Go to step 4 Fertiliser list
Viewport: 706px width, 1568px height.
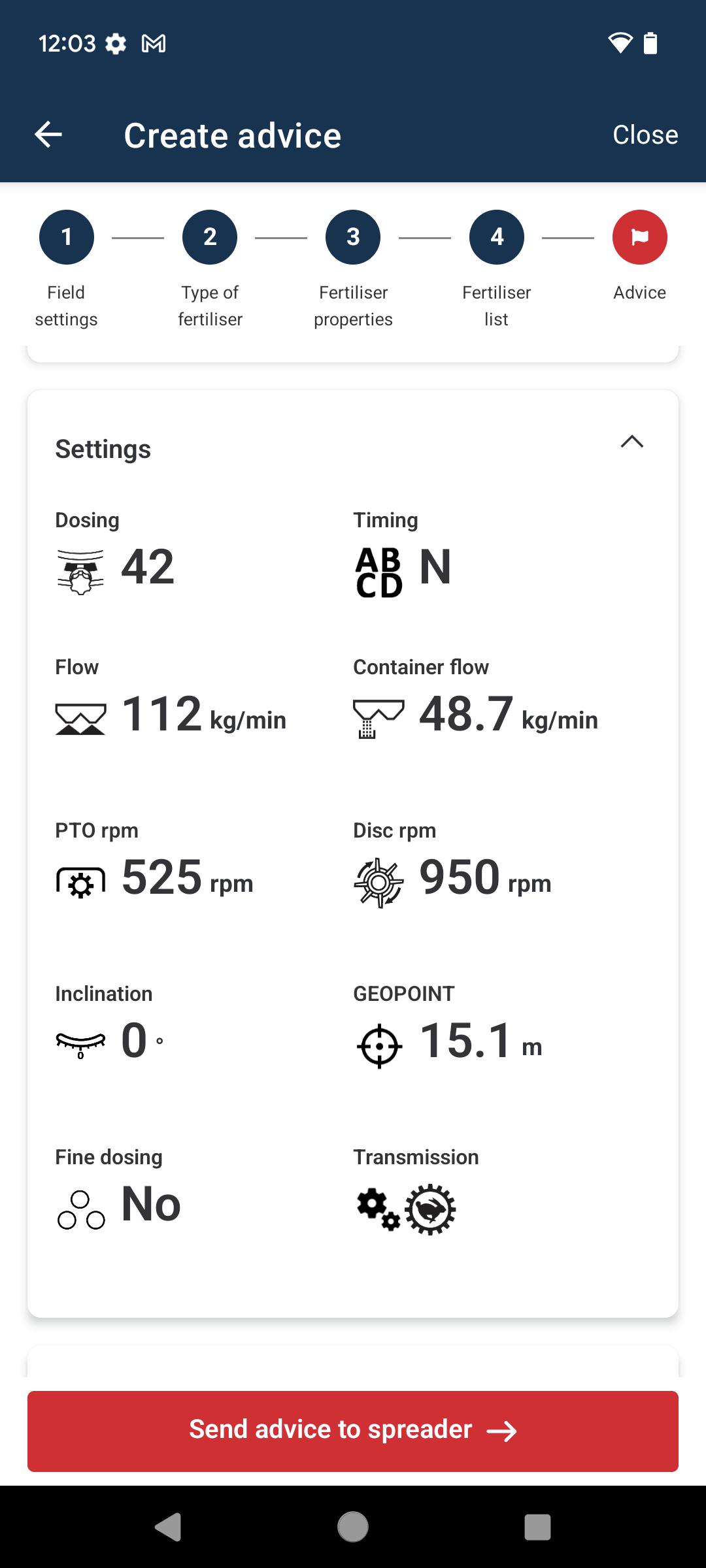coord(497,237)
